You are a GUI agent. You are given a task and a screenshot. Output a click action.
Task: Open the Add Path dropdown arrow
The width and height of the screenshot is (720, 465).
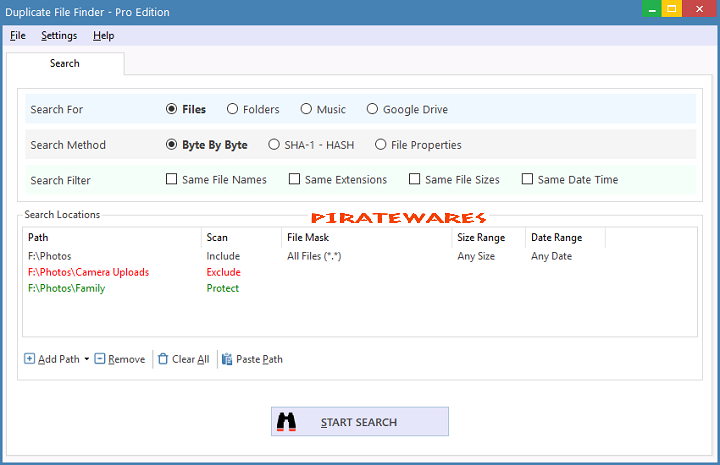(x=86, y=359)
